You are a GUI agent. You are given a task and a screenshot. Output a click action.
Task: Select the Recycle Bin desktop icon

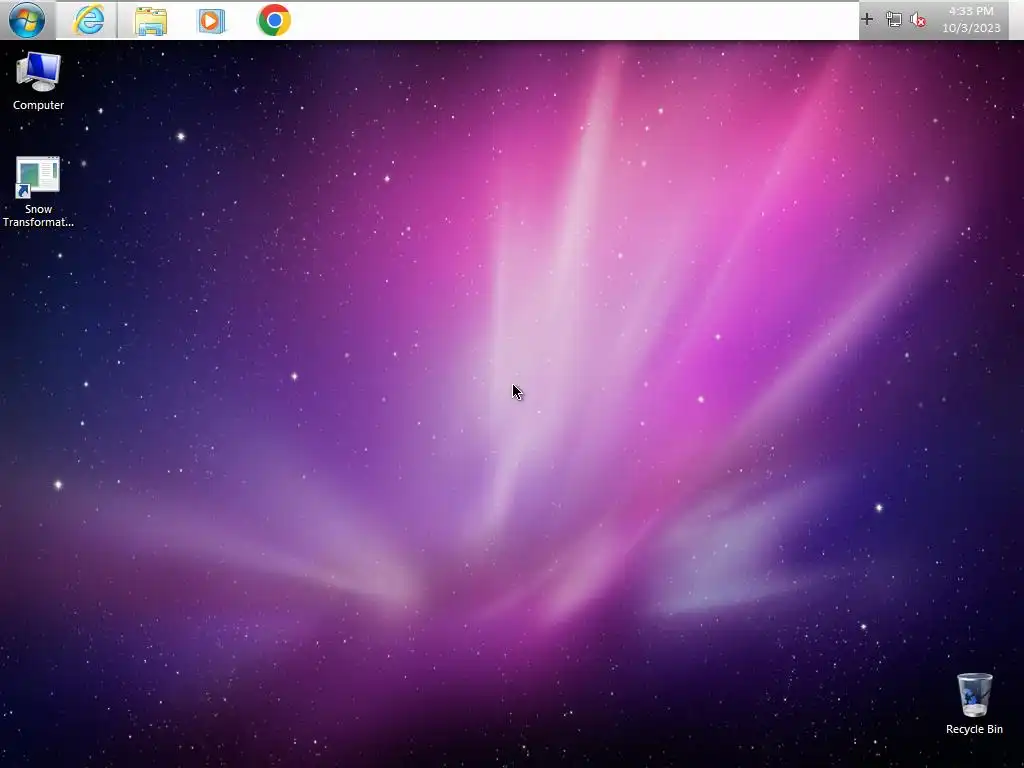[974, 704]
